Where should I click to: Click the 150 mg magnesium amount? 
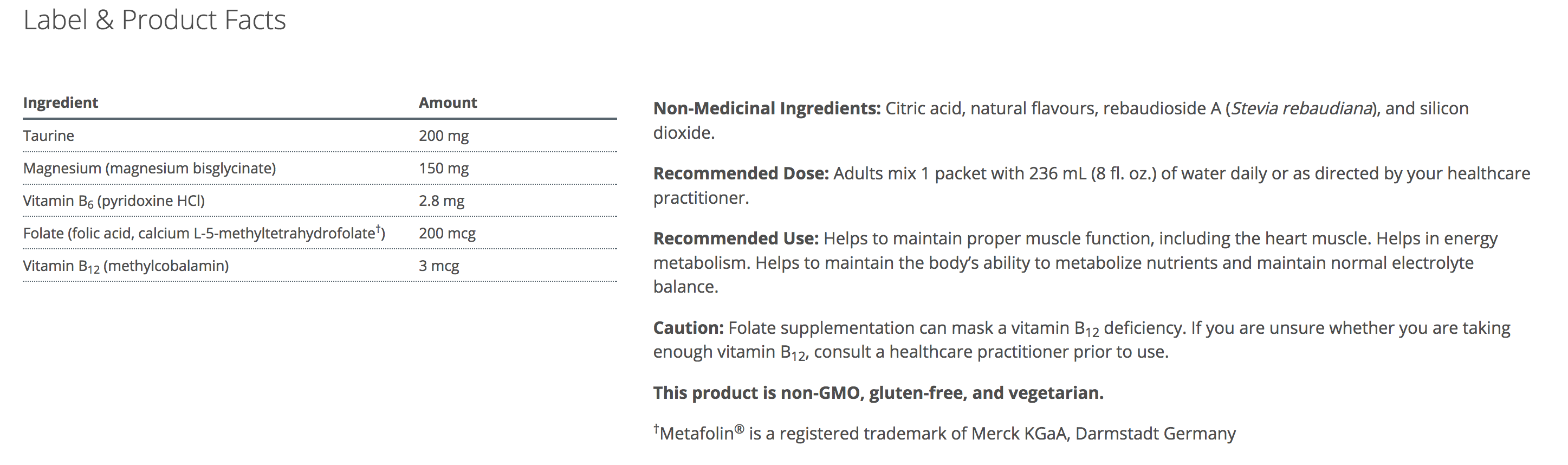pos(443,169)
